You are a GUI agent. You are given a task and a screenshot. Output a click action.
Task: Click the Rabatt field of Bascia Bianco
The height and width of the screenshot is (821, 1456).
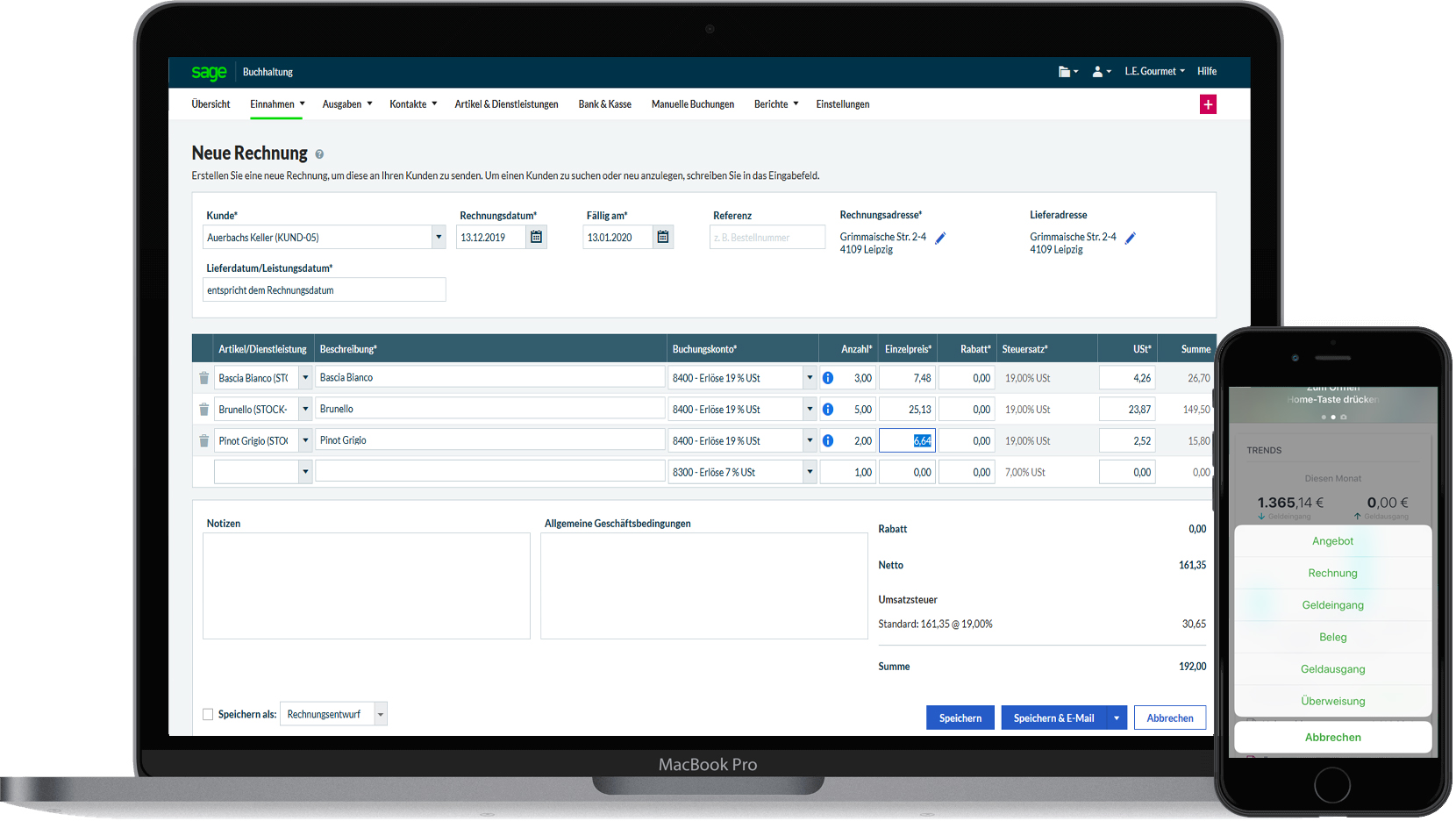967,378
